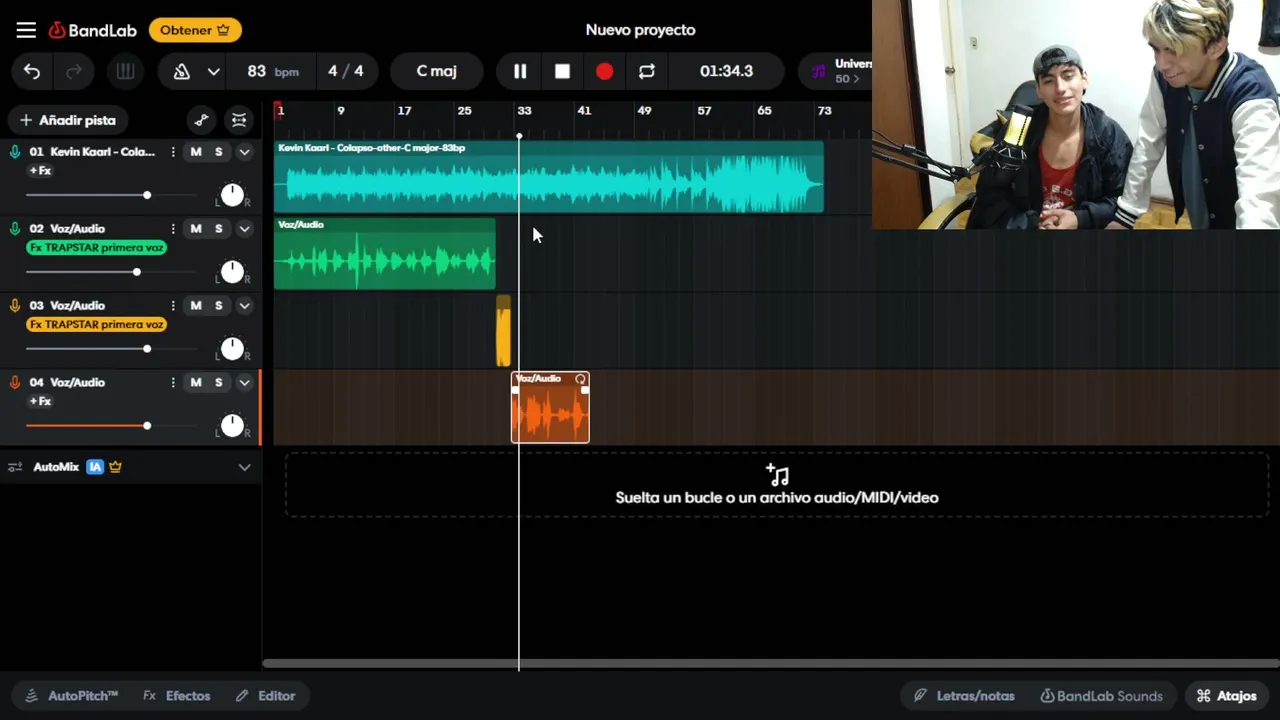Pause playback

point(520,71)
